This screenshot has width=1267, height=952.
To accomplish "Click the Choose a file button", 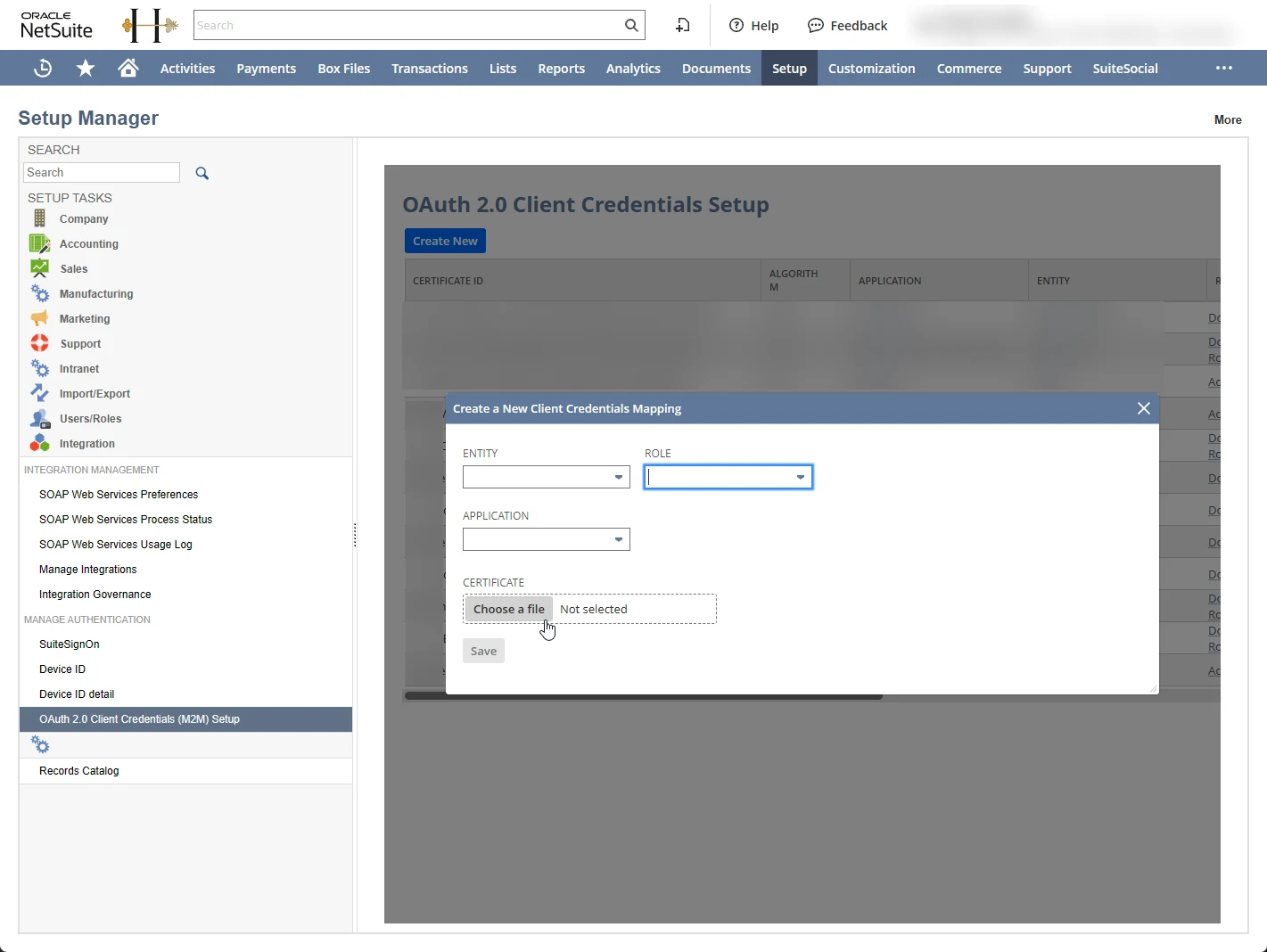I will point(509,609).
